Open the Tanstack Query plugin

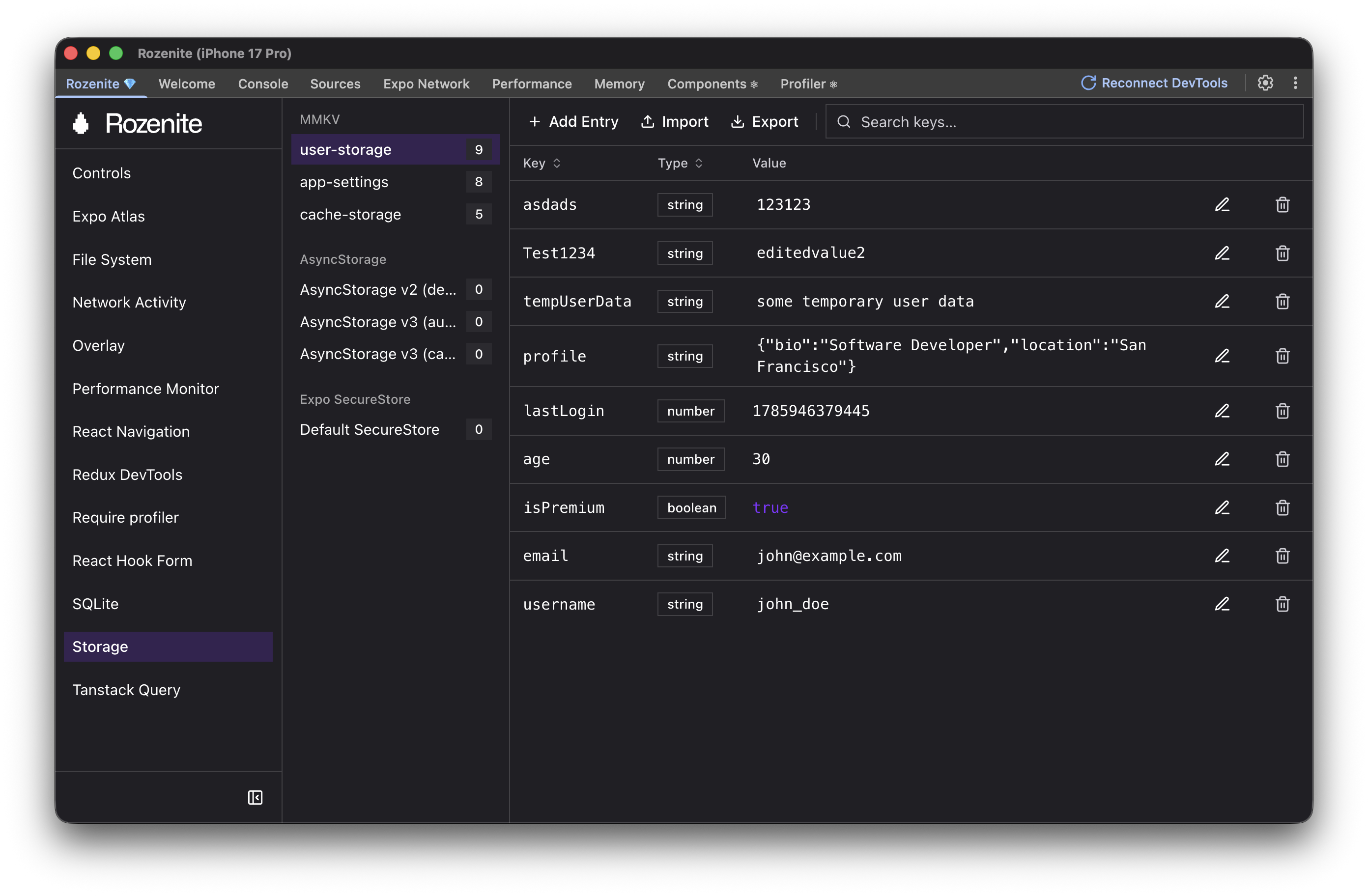pos(168,690)
